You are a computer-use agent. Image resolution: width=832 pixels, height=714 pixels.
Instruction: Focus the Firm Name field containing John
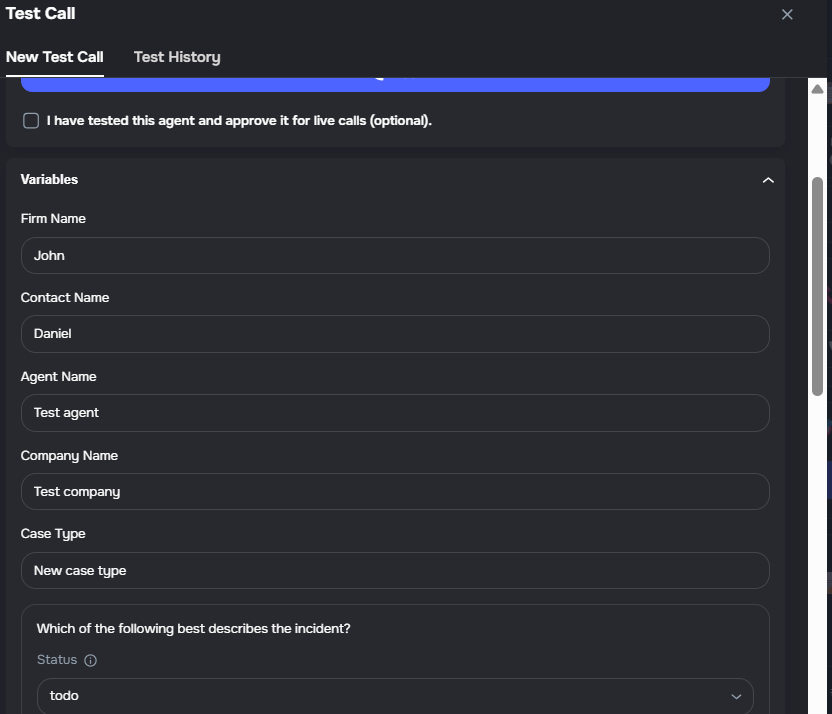(x=394, y=255)
